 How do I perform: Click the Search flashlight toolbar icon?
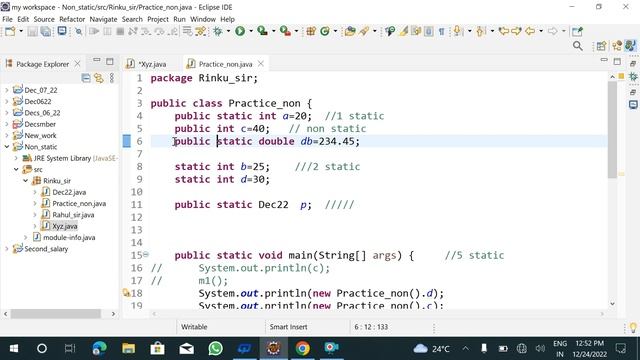tap(364, 31)
